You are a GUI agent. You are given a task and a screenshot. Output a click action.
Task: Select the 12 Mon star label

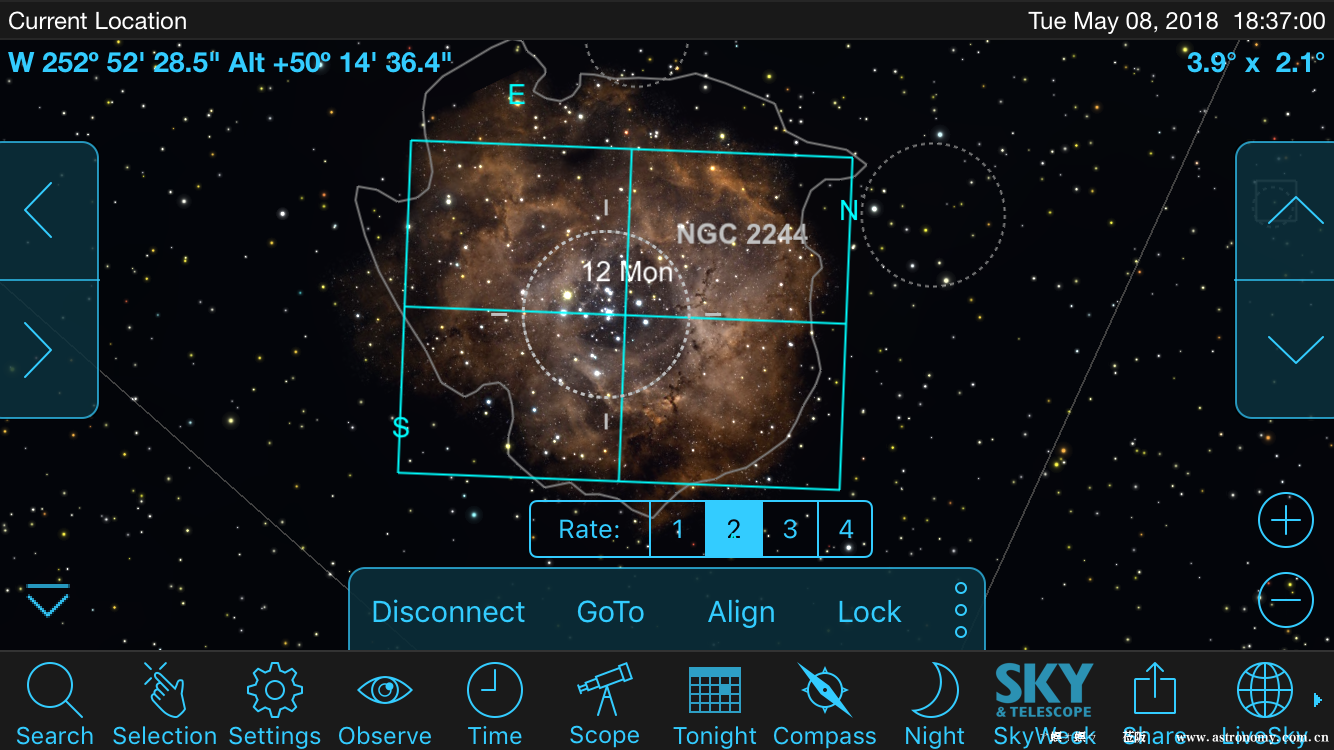628,272
